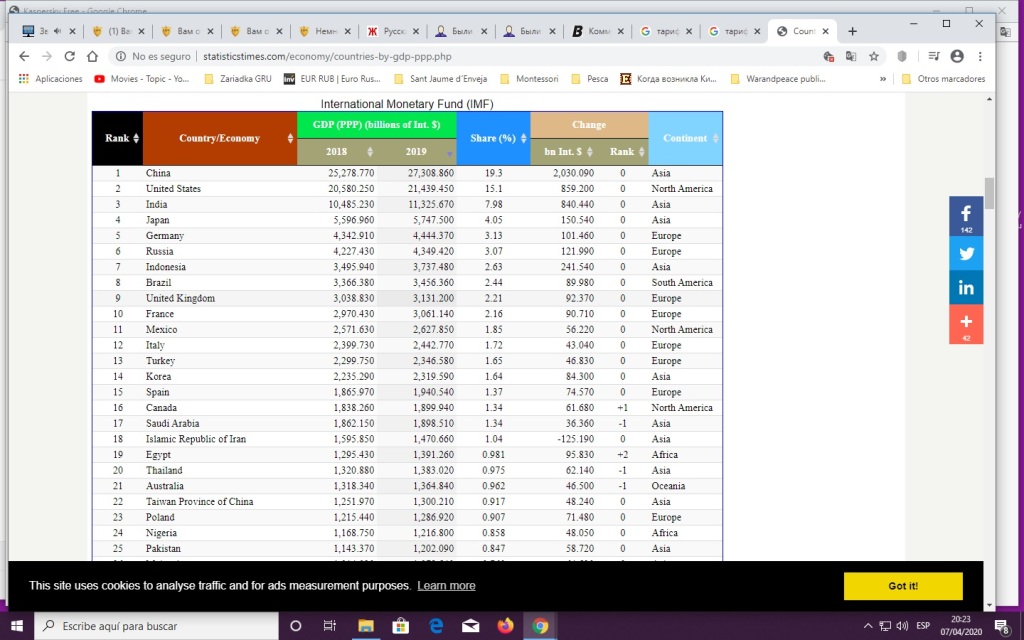Share page on Facebook sidebar icon
This screenshot has width=1024, height=640.
coord(966,216)
